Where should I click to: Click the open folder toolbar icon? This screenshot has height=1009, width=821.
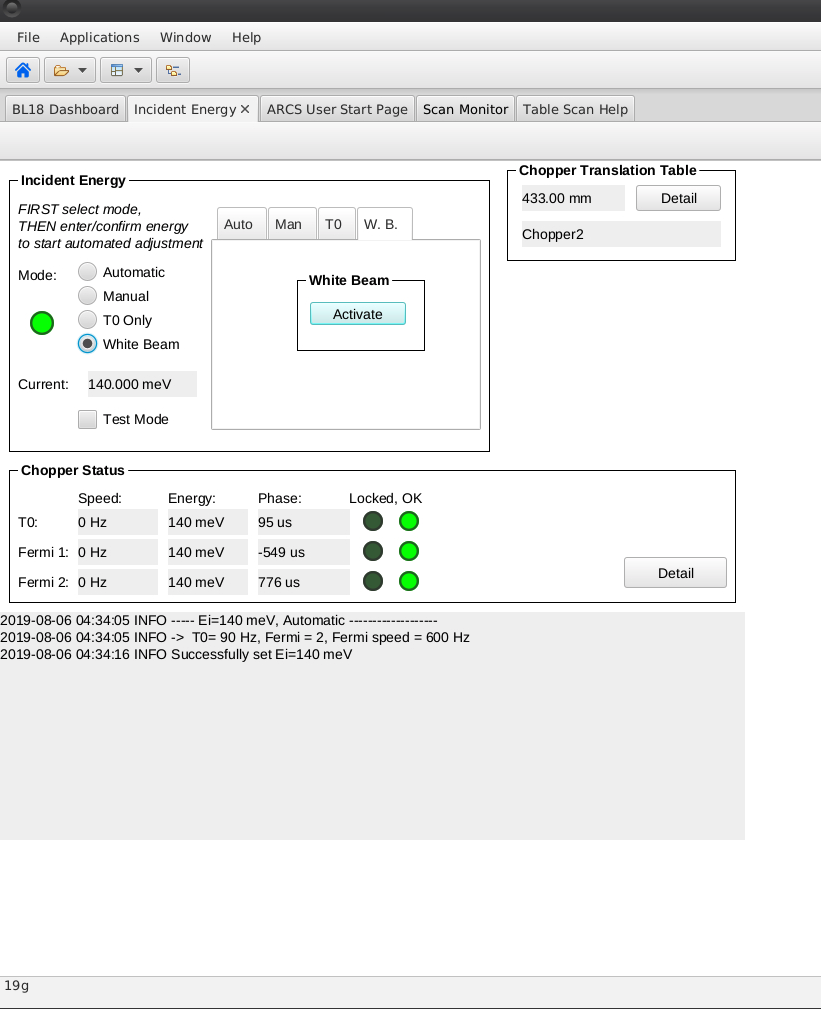coord(62,70)
